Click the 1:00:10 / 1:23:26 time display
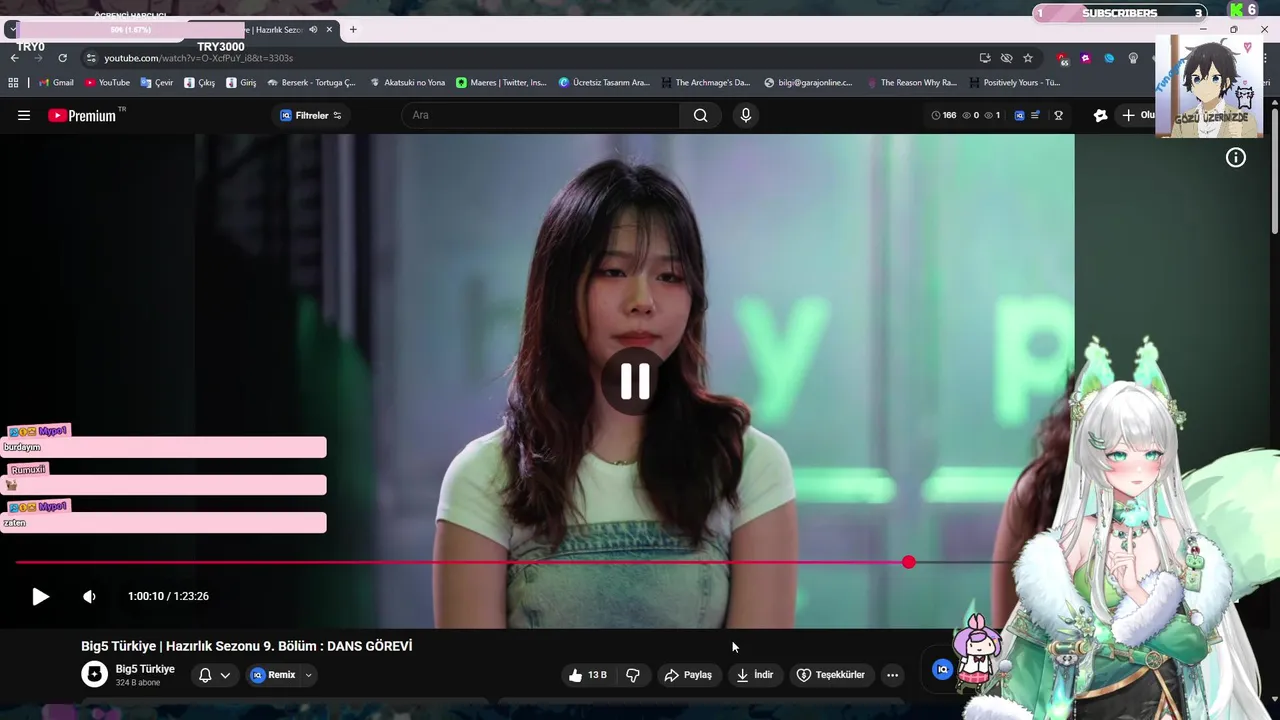The width and height of the screenshot is (1280, 720). coord(168,596)
